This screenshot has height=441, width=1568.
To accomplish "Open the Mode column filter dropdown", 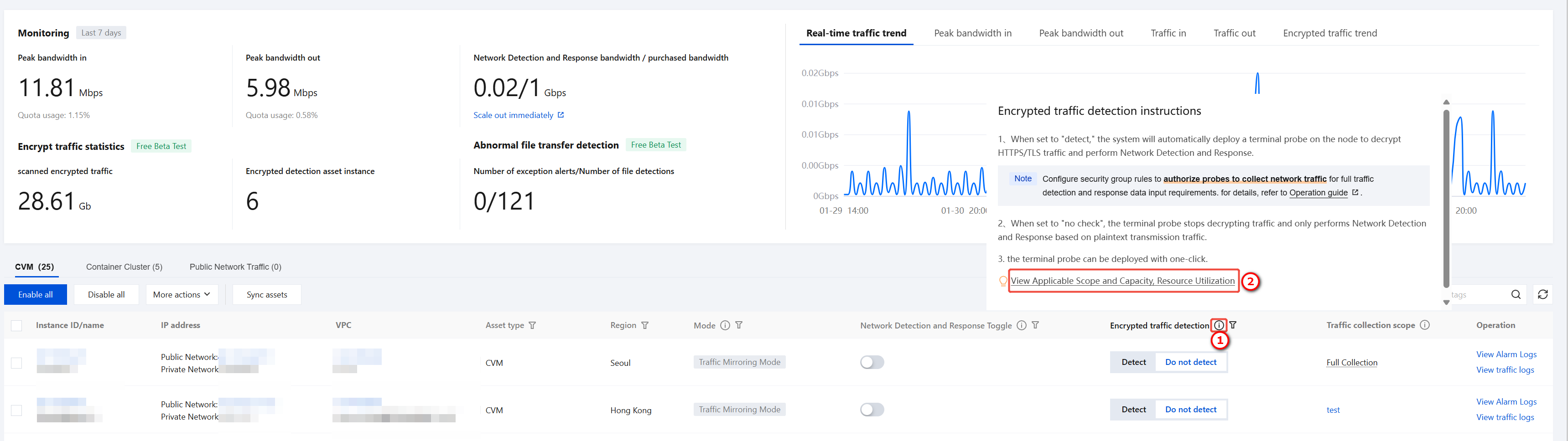I will [x=739, y=325].
